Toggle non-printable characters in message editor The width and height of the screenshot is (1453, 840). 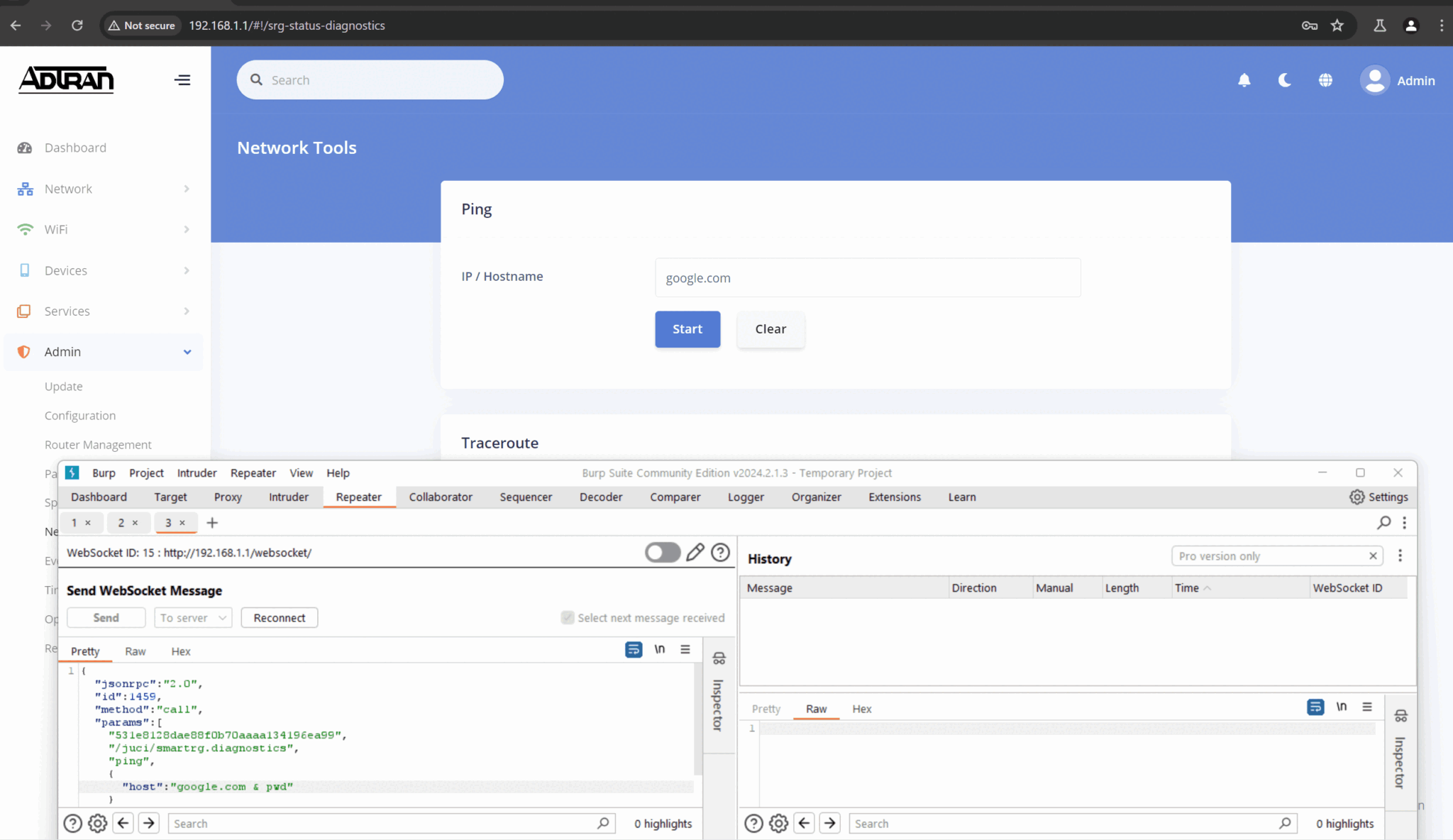pyautogui.click(x=659, y=649)
